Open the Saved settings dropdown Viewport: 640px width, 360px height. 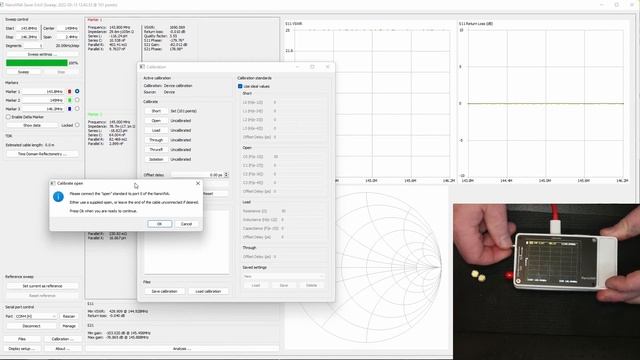[284, 276]
